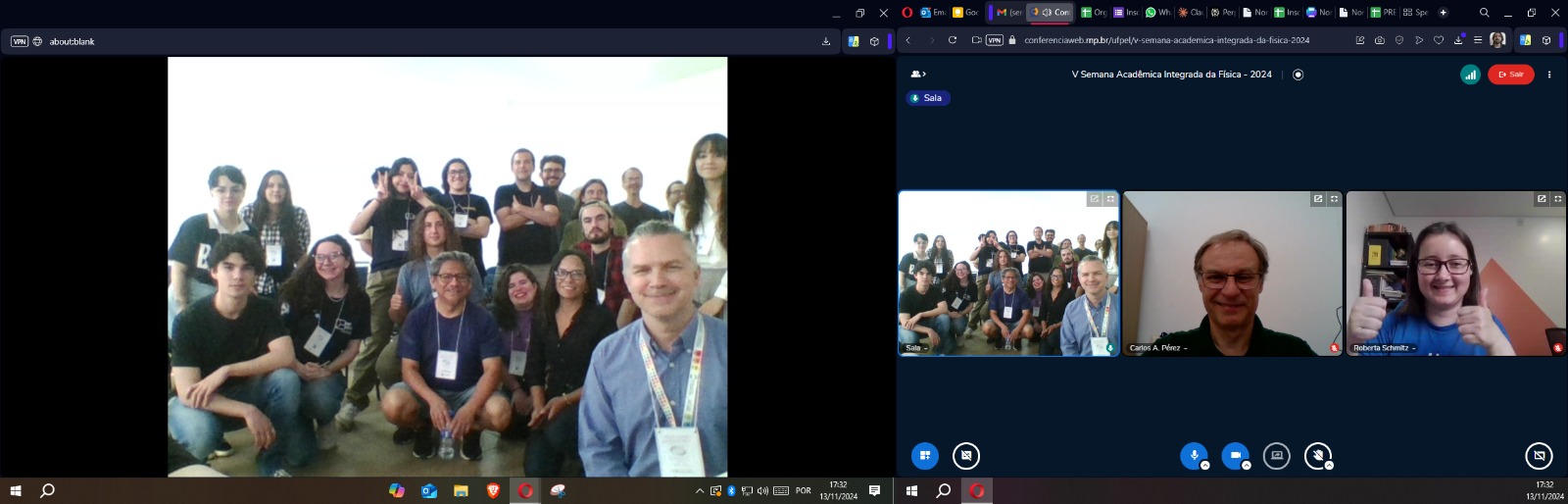Open the participants list toggle icon
This screenshot has height=504, width=1568.
[x=918, y=75]
